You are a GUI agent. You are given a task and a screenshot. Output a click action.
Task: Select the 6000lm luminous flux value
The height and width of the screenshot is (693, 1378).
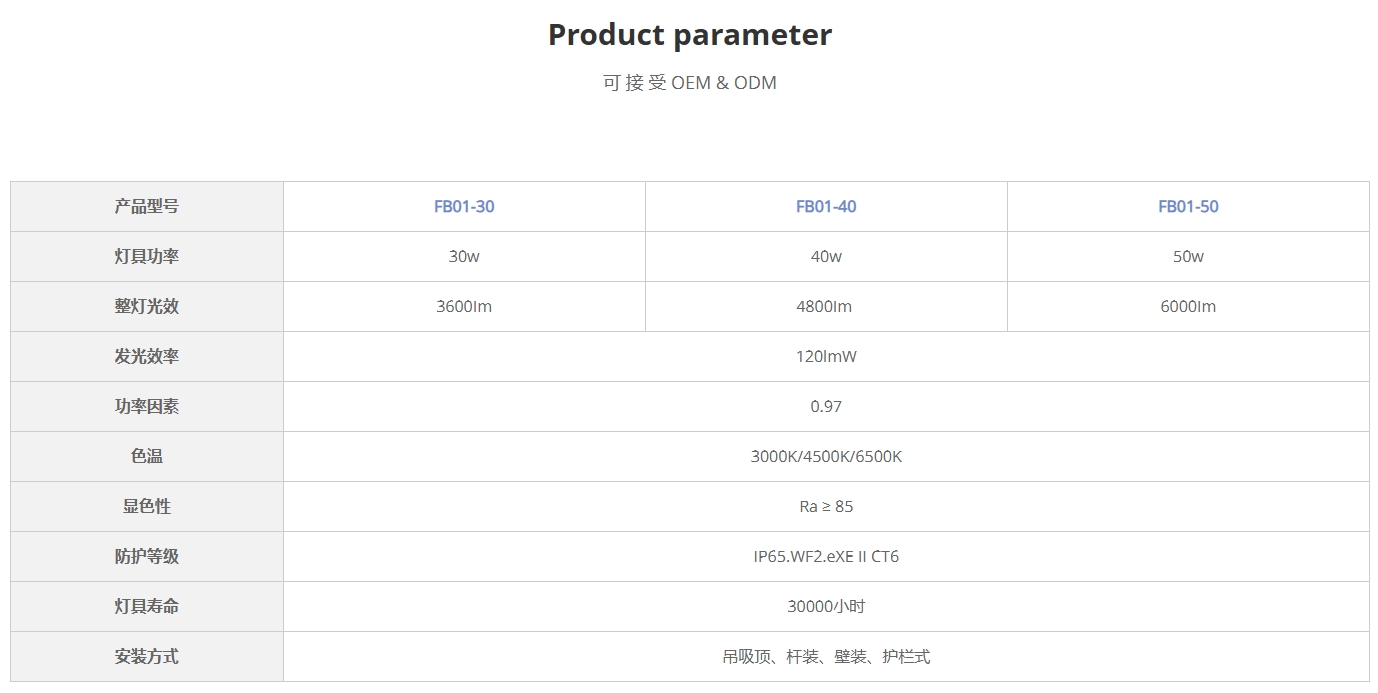(x=1188, y=307)
